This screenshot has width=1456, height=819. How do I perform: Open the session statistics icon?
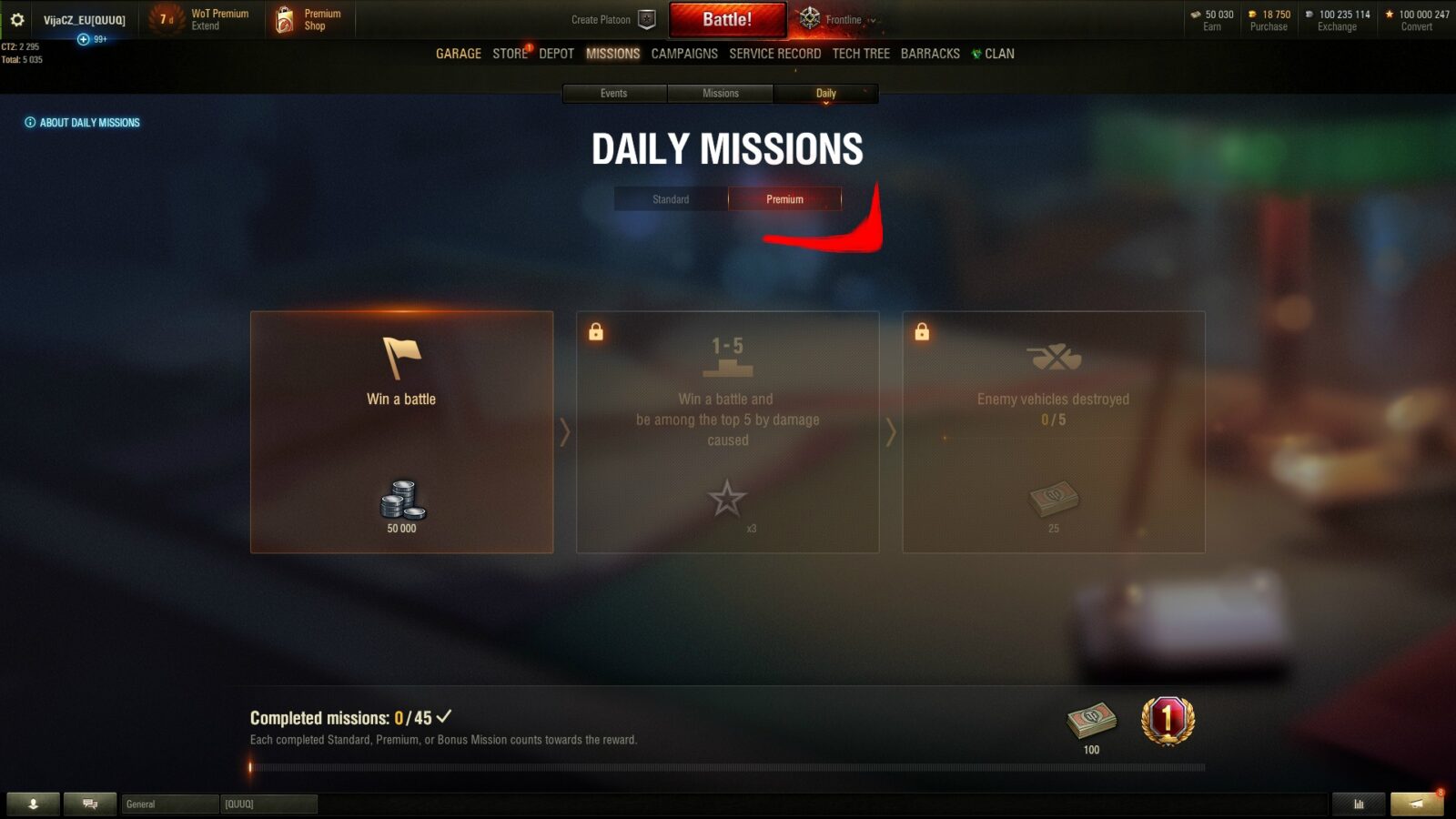pos(1359,804)
